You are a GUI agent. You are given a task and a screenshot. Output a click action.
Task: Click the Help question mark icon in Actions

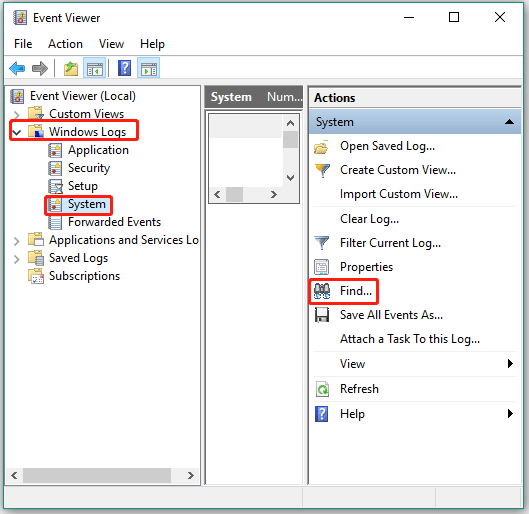click(x=322, y=414)
